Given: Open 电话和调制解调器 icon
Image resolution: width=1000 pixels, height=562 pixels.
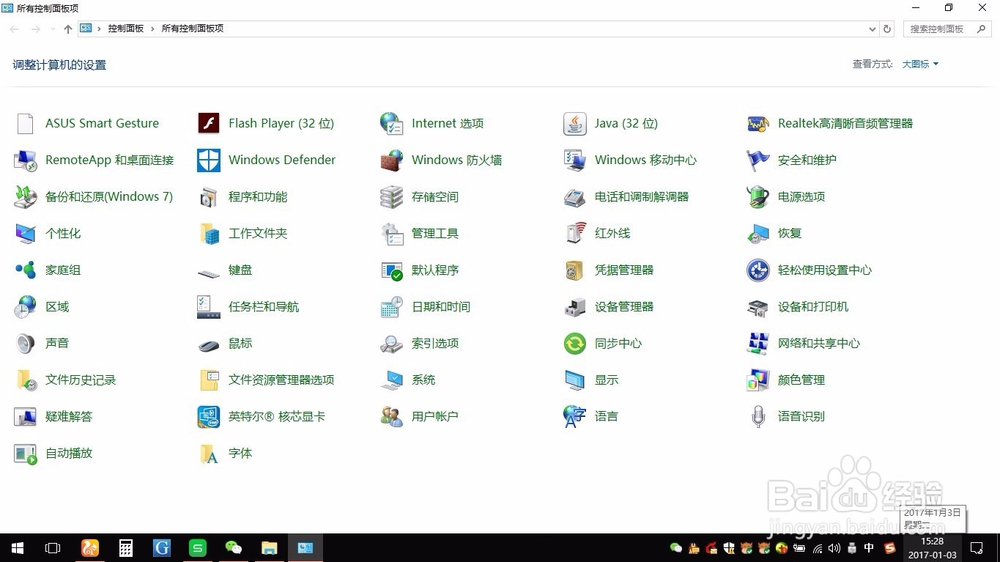Looking at the screenshot, I should pyautogui.click(x=575, y=197).
